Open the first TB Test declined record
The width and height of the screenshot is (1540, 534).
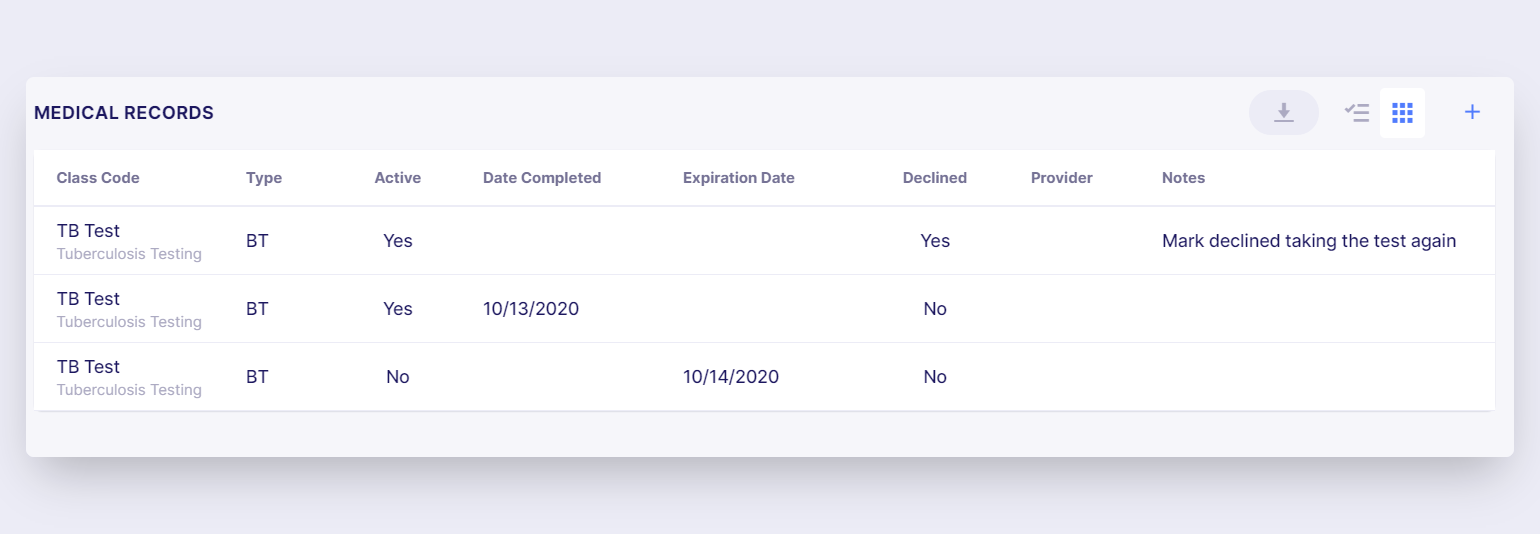[x=764, y=241]
